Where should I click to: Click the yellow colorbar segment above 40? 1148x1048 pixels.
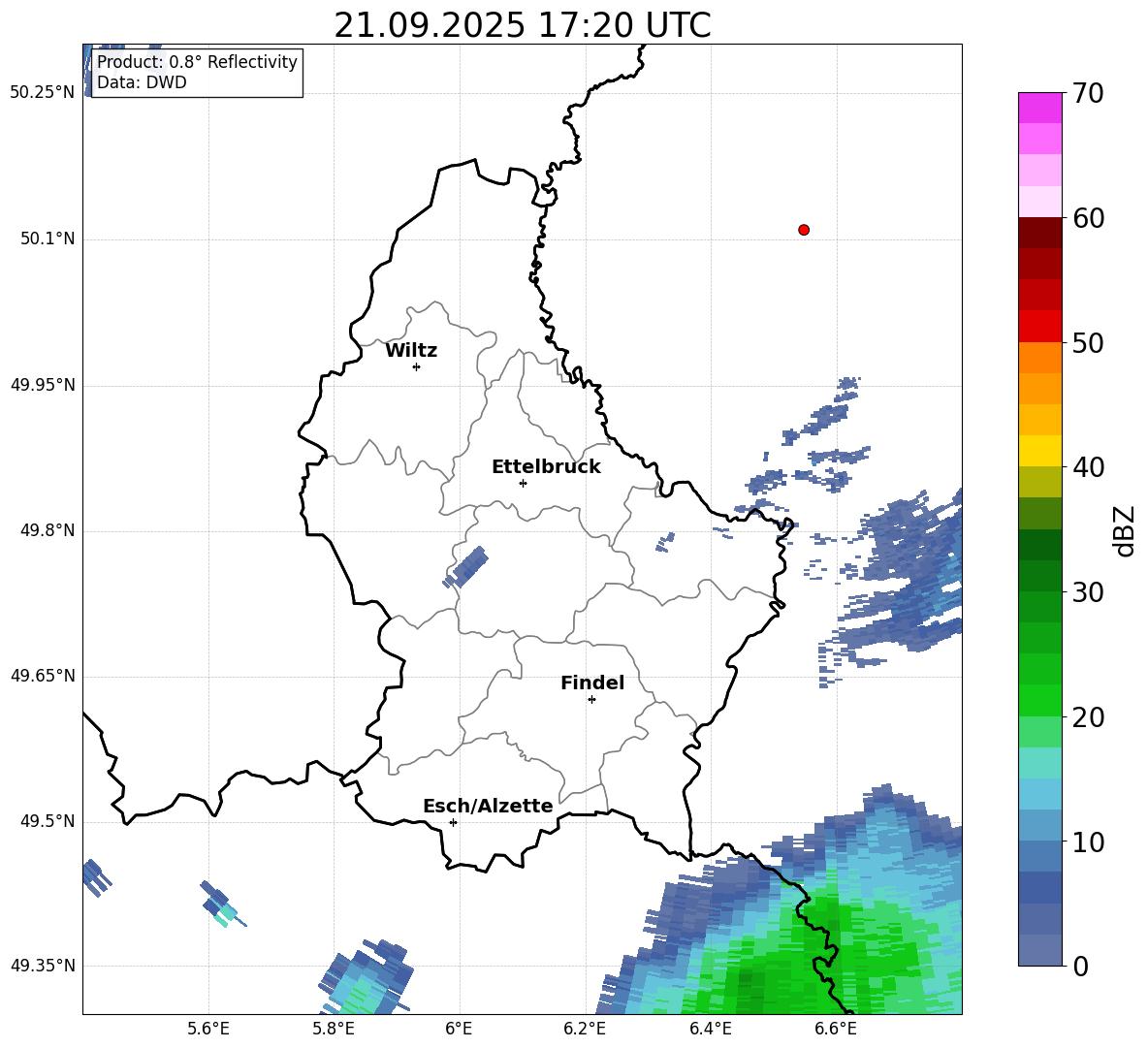click(1039, 451)
